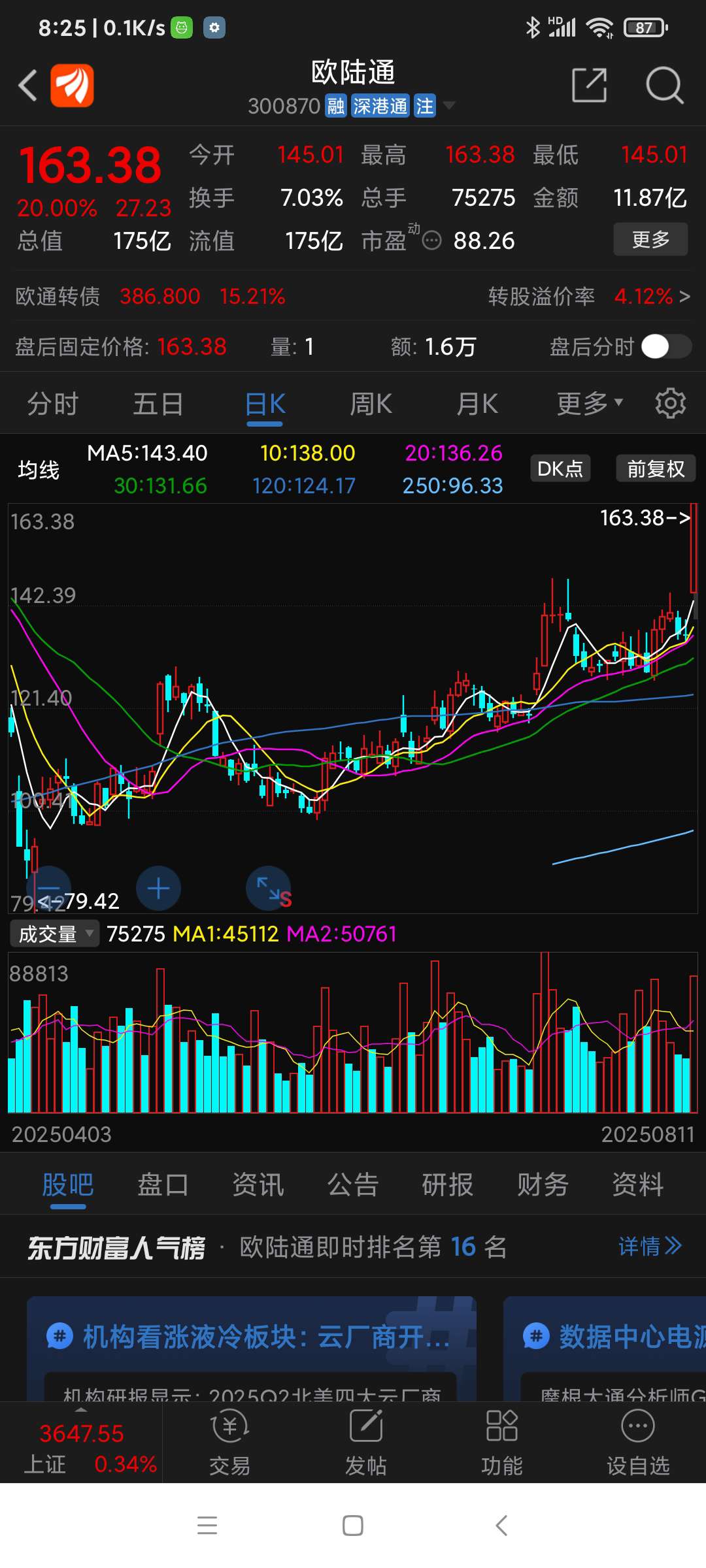Screen dimensions: 706x1568
Task: Open the search magnifier icon
Action: [664, 85]
